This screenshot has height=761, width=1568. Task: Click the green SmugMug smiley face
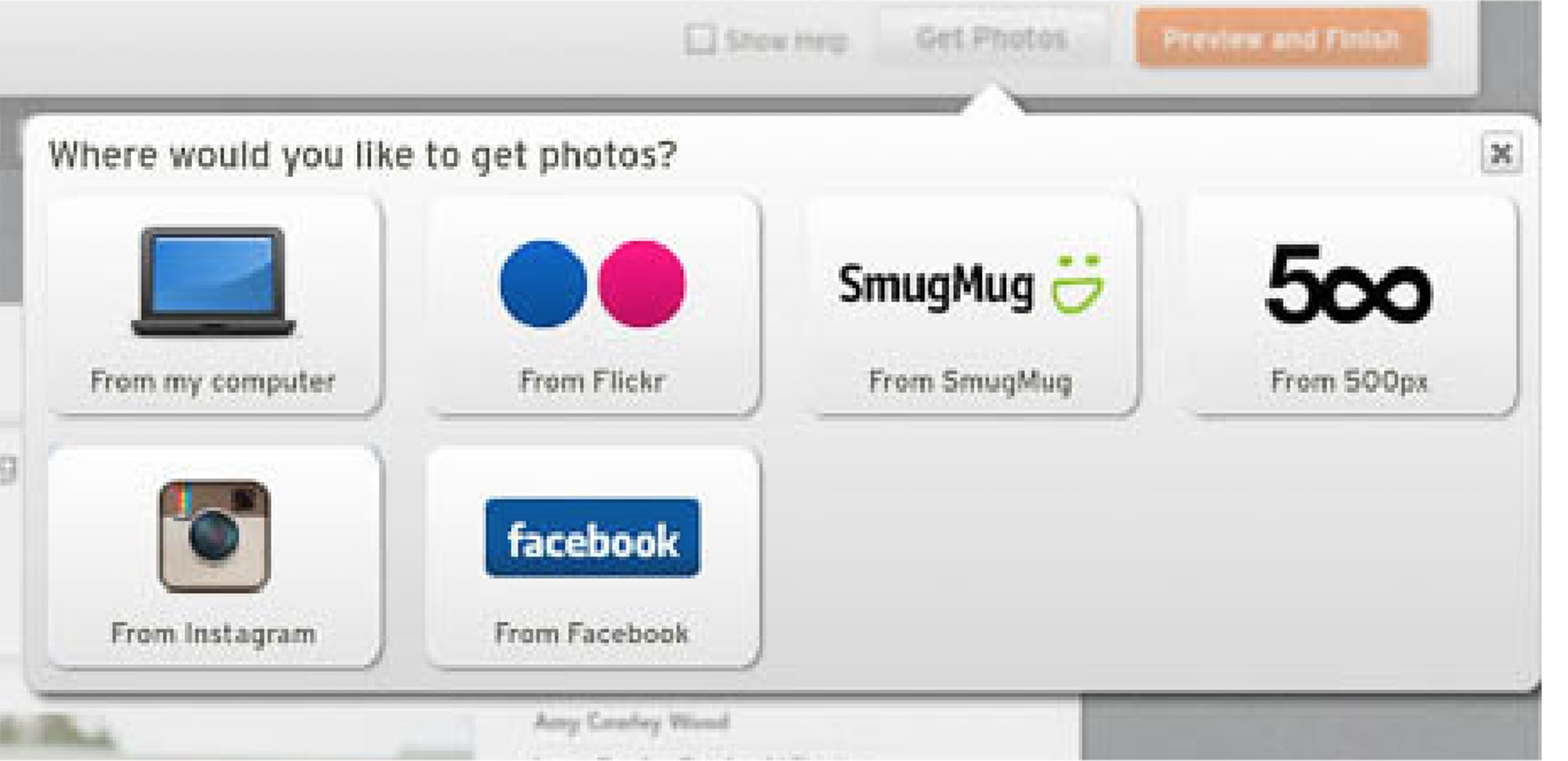click(1078, 284)
